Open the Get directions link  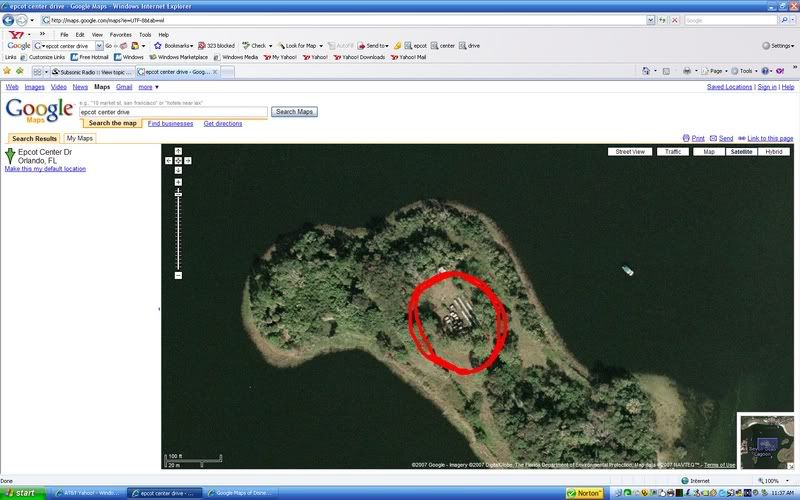tap(223, 123)
